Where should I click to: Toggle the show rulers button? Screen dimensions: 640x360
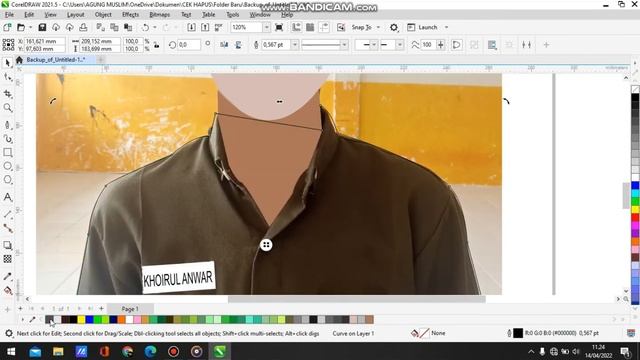click(x=296, y=27)
